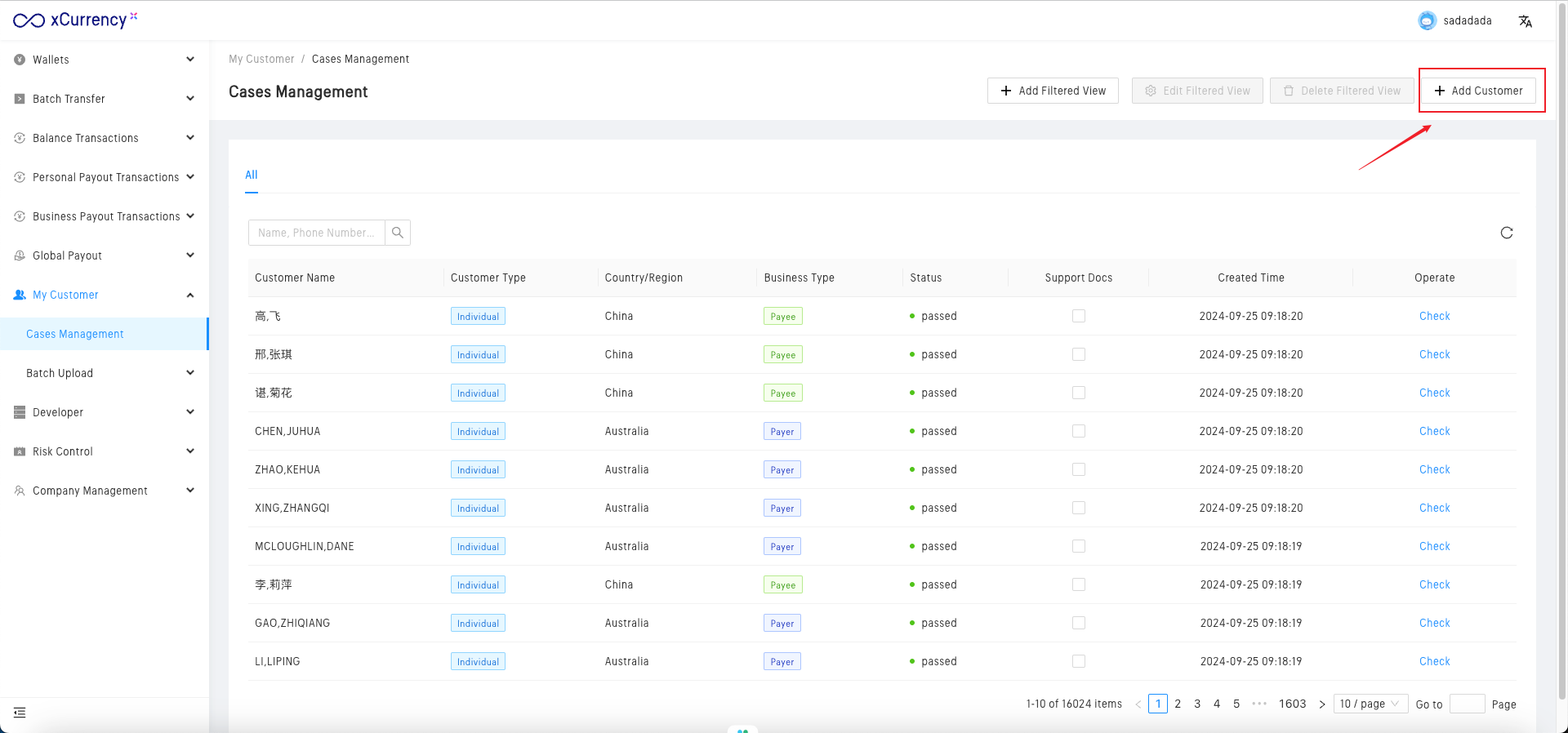Open the 10 / page dropdown
The height and width of the screenshot is (733, 1568).
click(x=1370, y=704)
